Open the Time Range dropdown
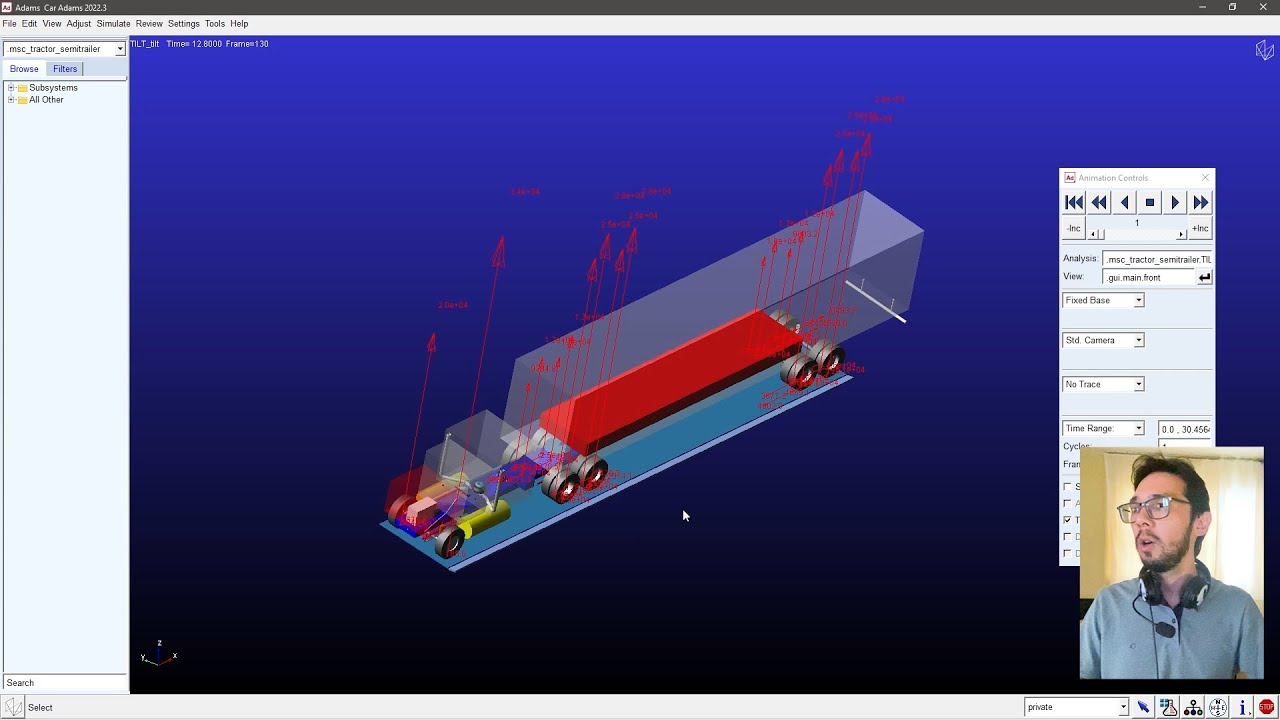1280x720 pixels. tap(1103, 428)
